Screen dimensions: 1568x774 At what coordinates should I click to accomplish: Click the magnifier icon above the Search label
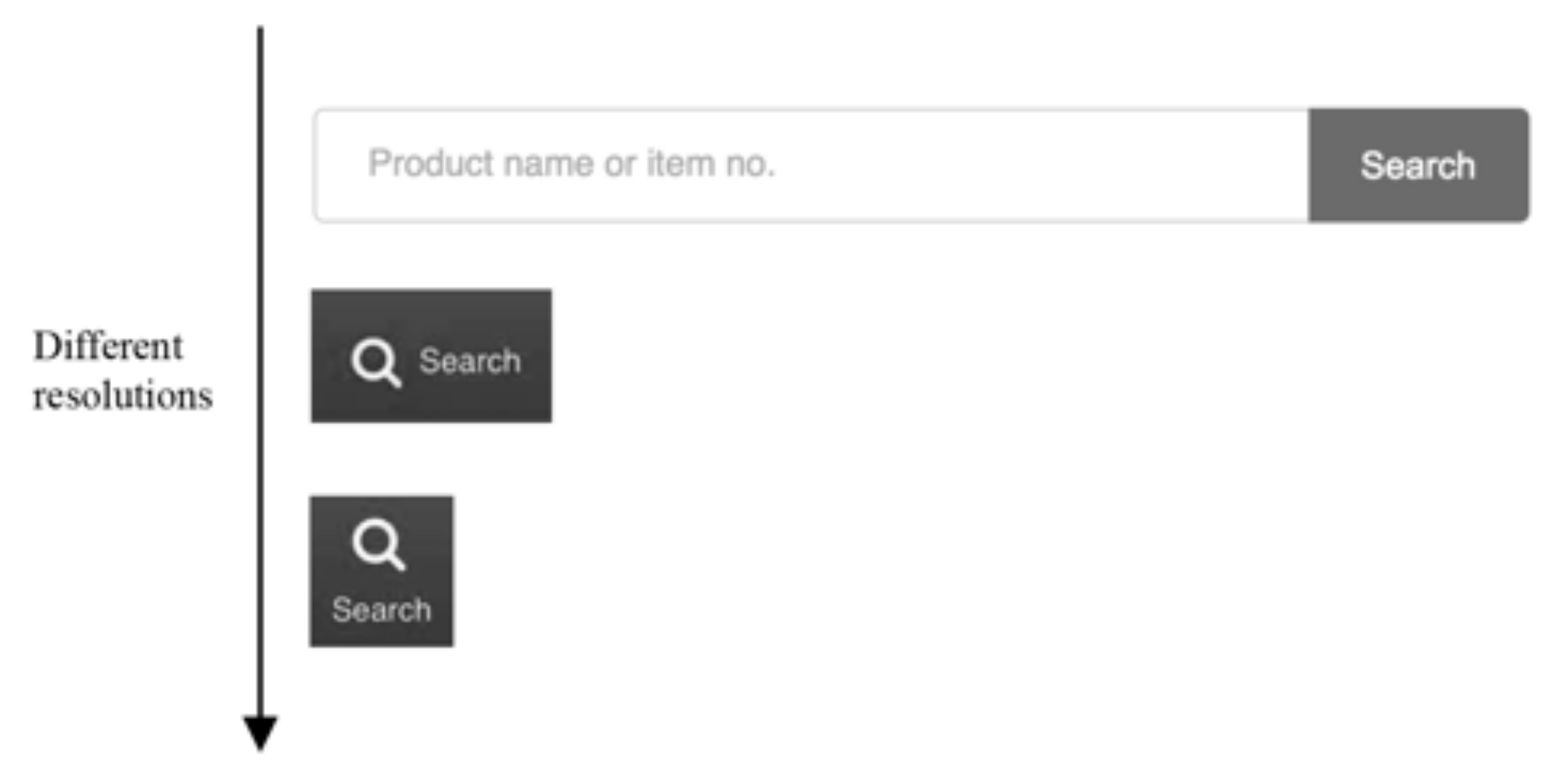[x=378, y=544]
